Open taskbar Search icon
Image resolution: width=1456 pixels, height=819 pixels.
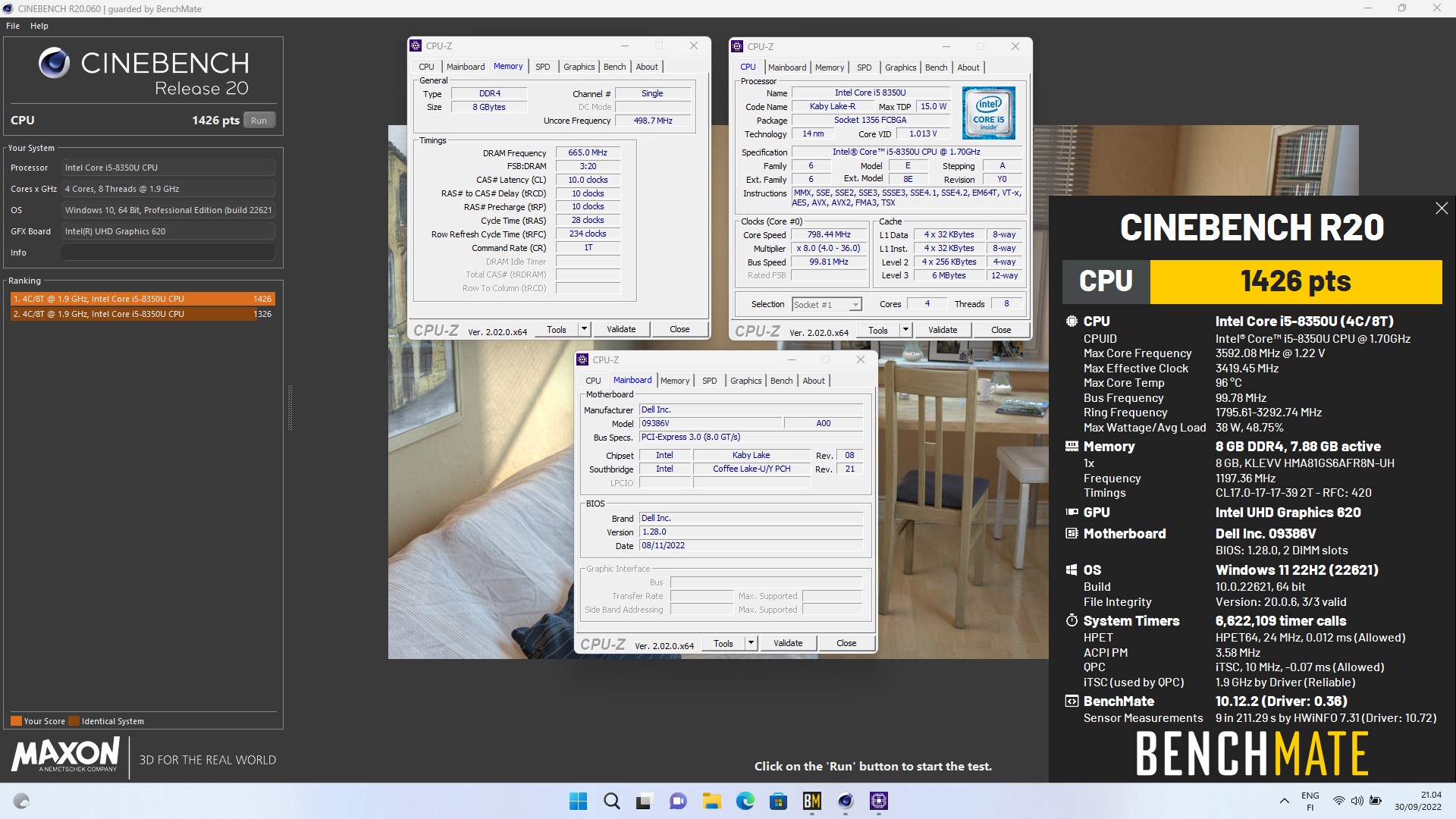[x=611, y=801]
